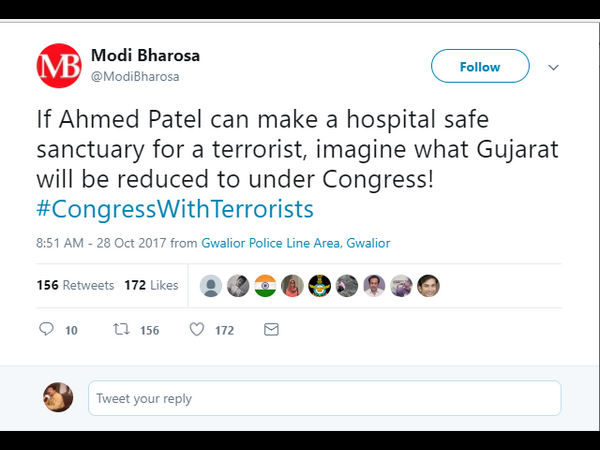
Task: Click the last liker avatar in row
Action: [428, 285]
